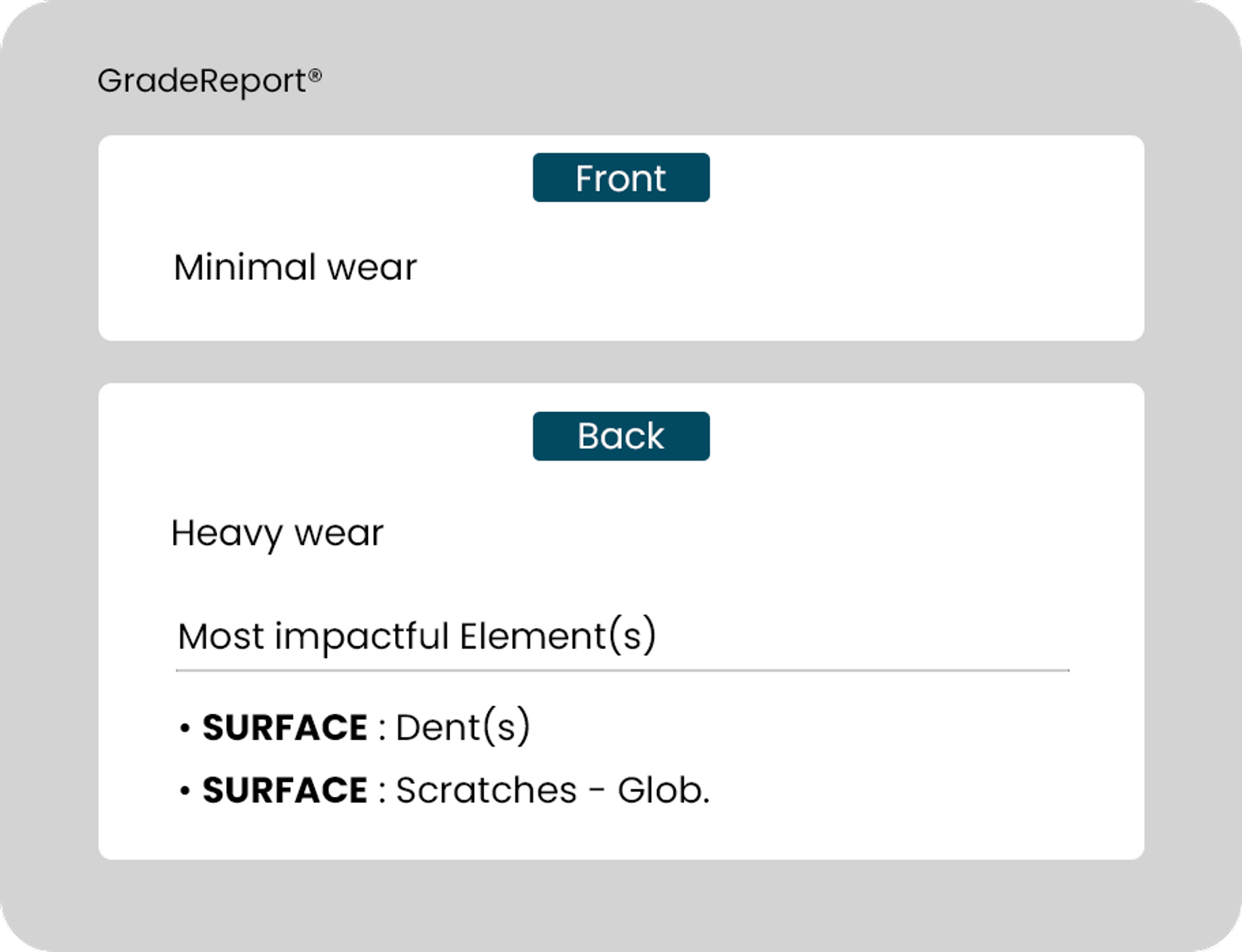Select the Heavy wear grade text
Viewport: 1242px width, 952px height.
tap(277, 533)
